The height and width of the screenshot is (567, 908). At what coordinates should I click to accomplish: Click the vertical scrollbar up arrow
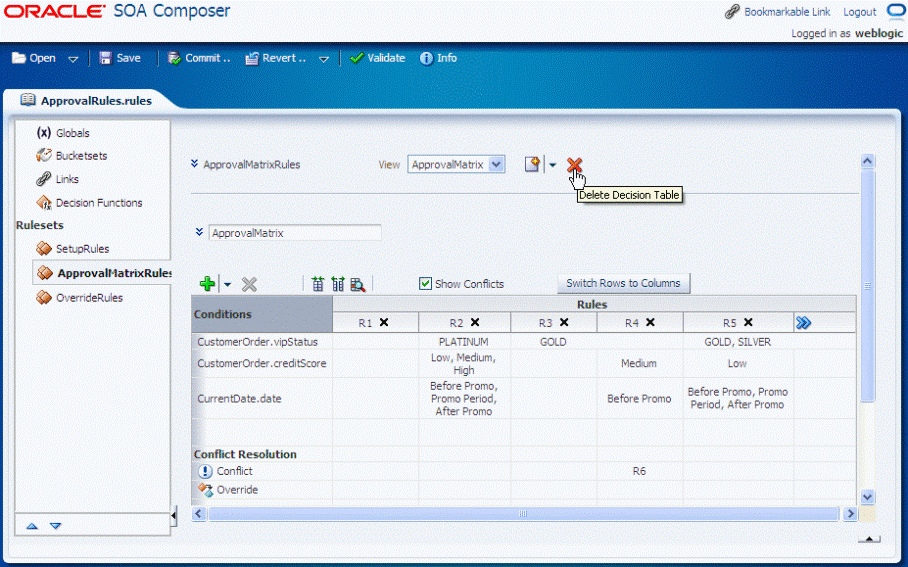pos(867,161)
